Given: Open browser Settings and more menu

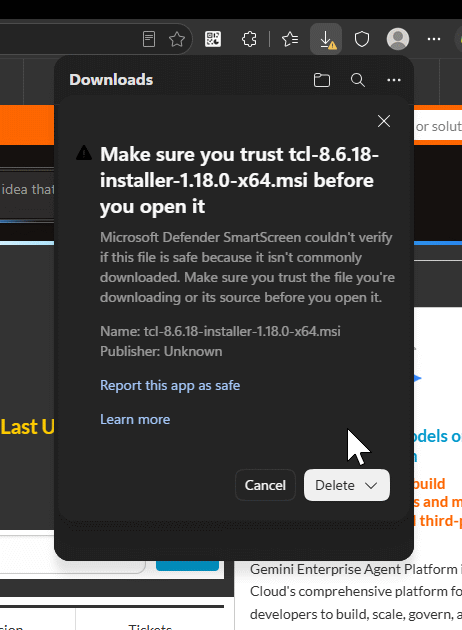Looking at the screenshot, I should tap(434, 39).
